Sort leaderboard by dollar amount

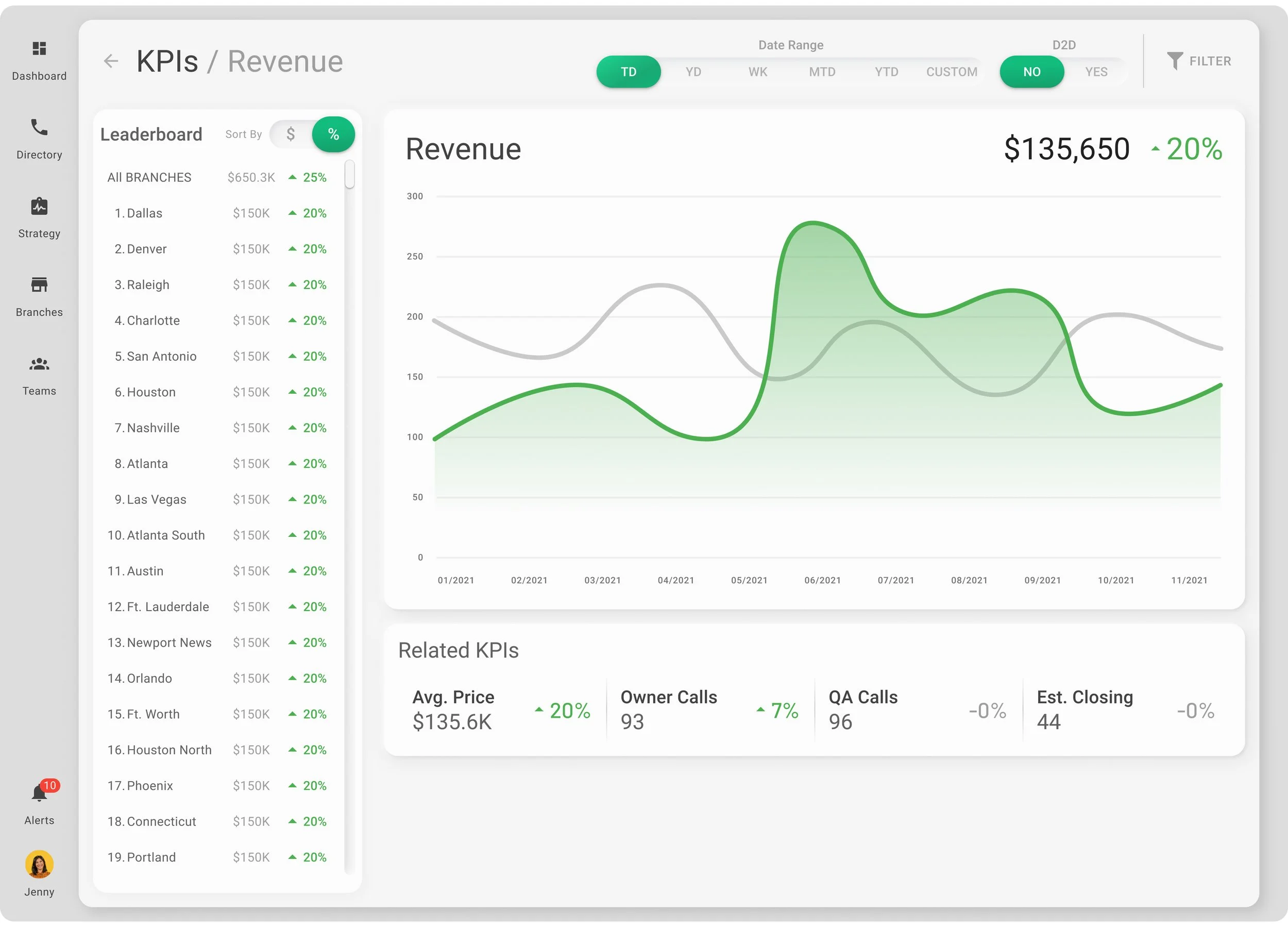pos(291,134)
